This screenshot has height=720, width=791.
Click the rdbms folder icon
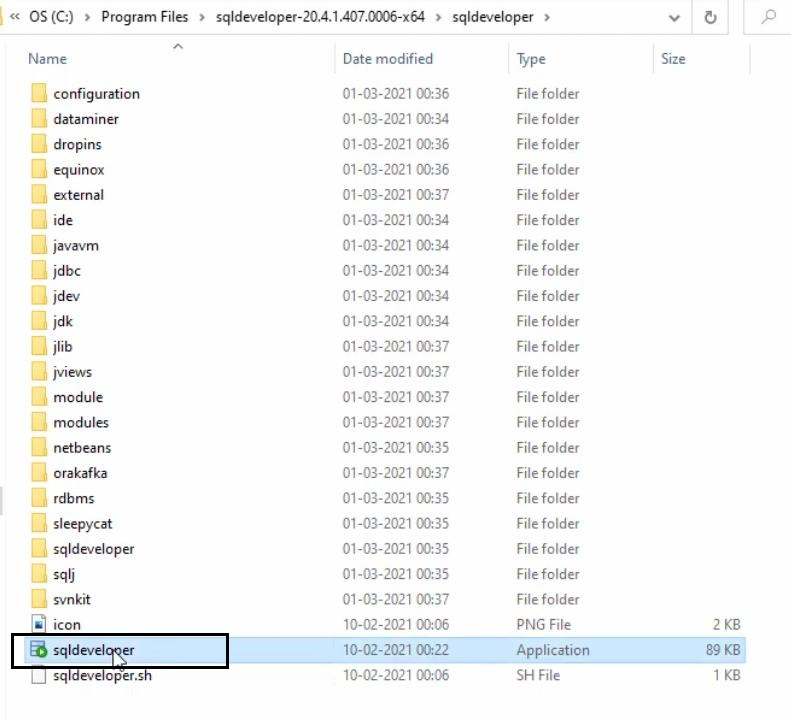(39, 498)
